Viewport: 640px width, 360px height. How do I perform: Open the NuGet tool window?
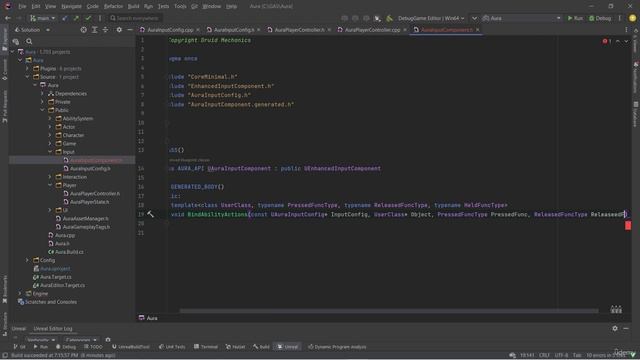(x=236, y=347)
